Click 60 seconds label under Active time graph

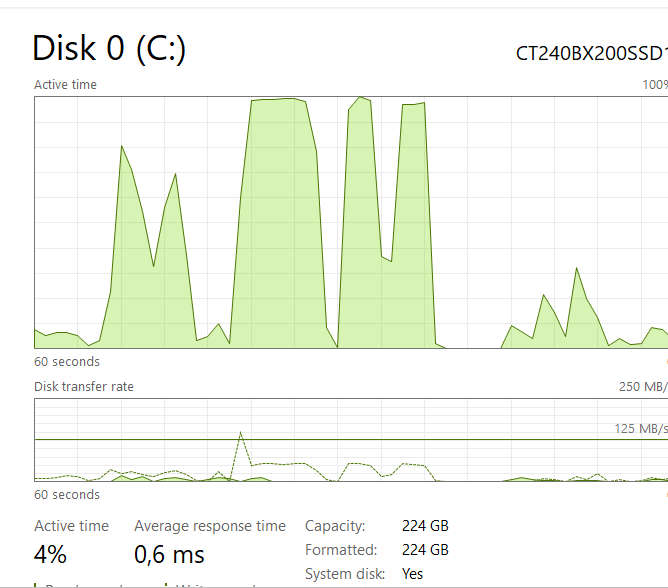[x=67, y=362]
